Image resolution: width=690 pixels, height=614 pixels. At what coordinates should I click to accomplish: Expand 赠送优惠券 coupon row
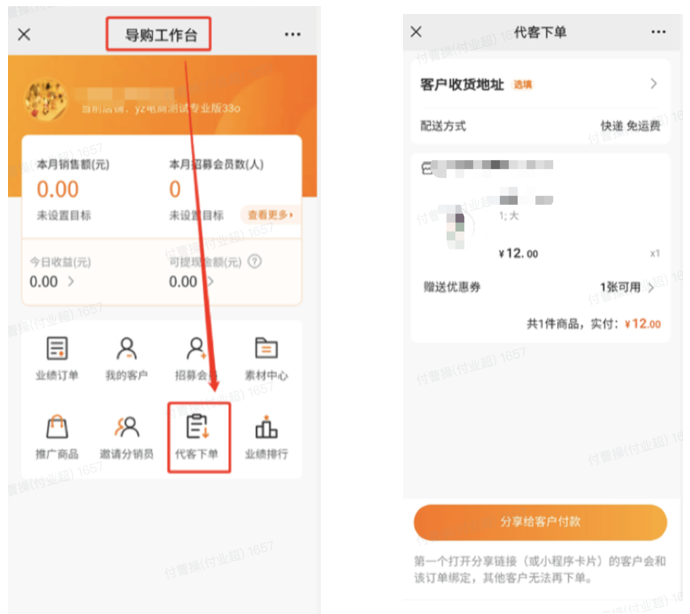651,288
